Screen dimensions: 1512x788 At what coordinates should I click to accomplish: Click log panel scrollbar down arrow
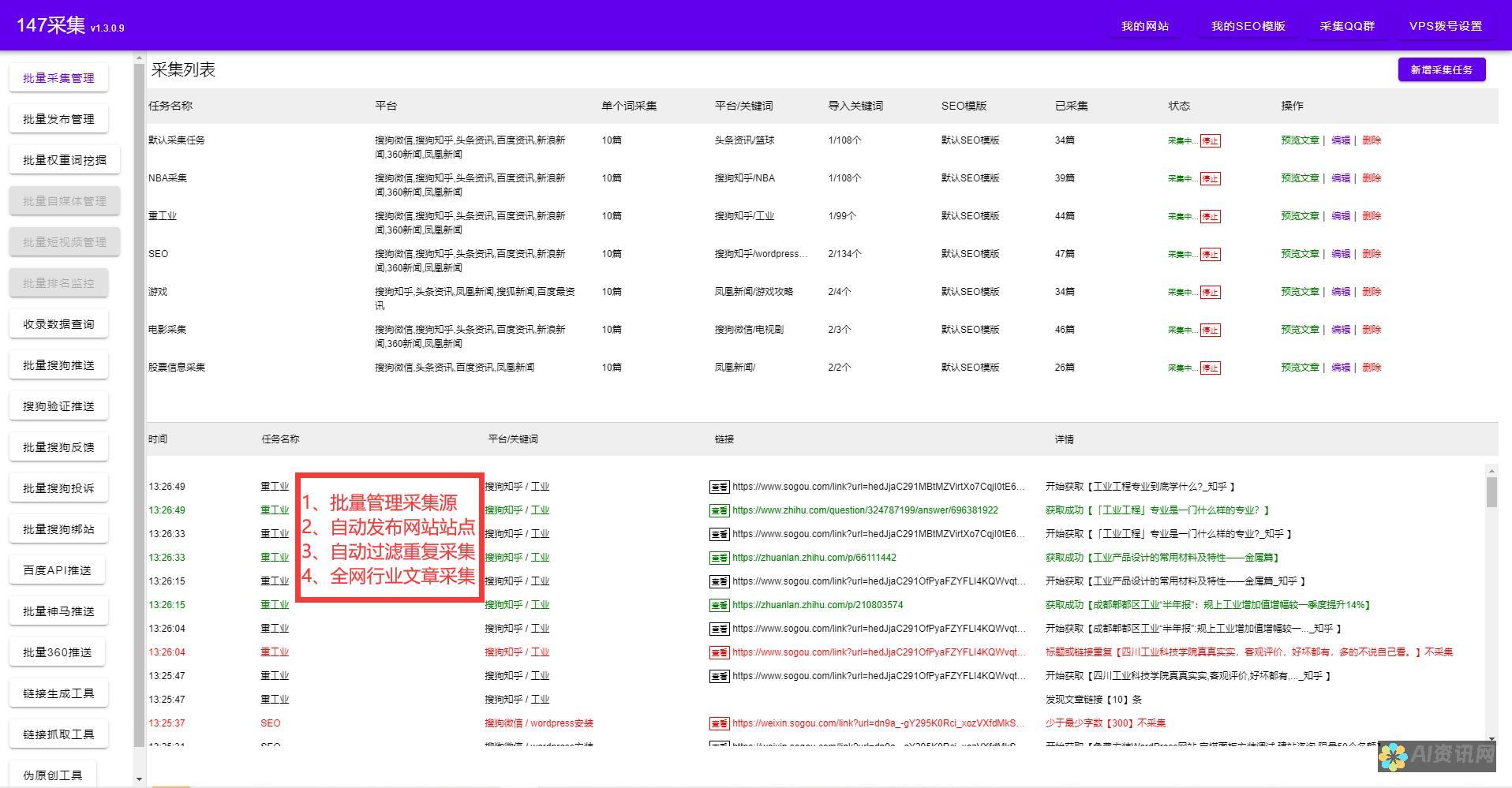(x=1491, y=739)
